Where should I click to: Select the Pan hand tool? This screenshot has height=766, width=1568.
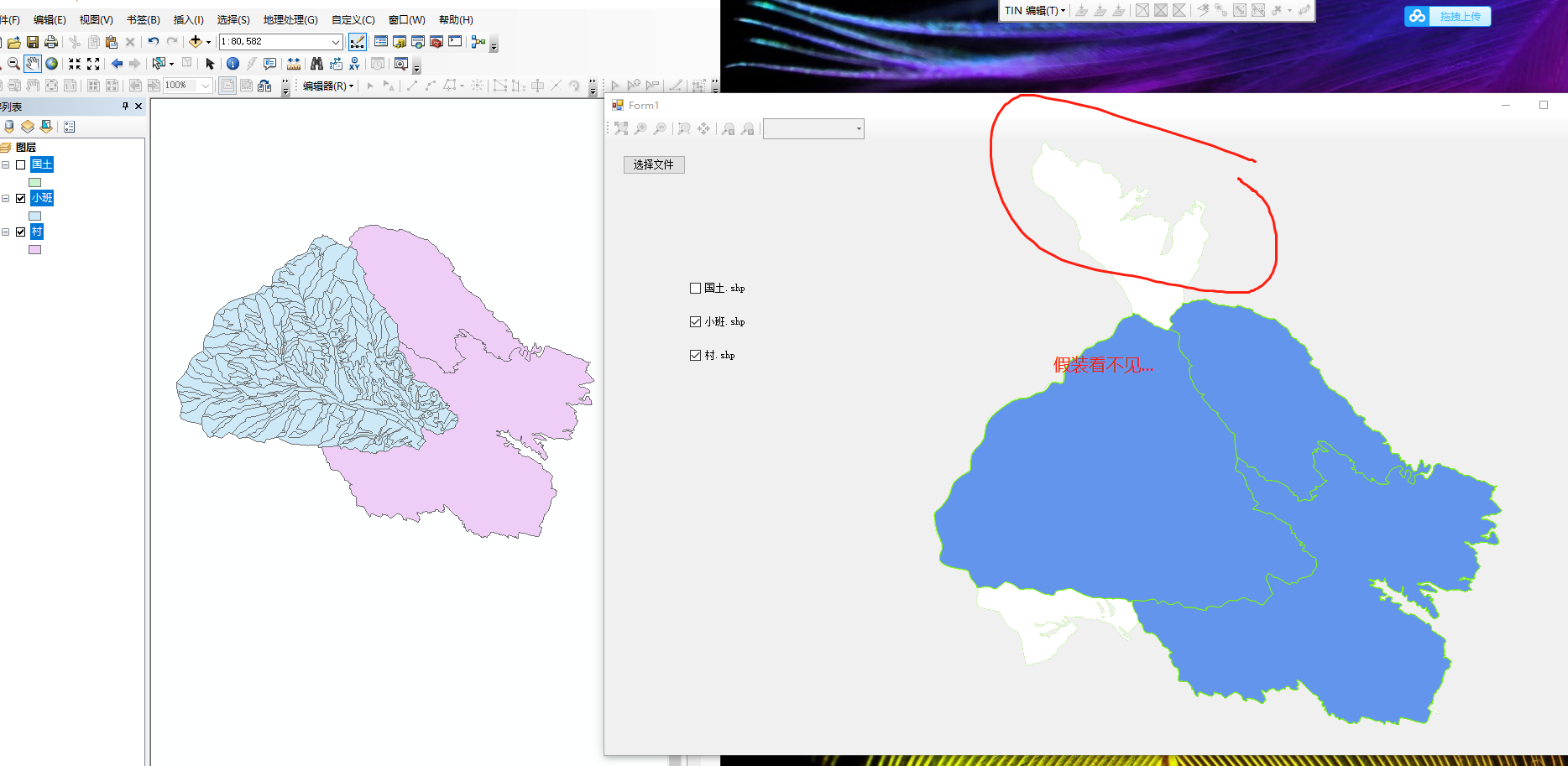[x=33, y=64]
